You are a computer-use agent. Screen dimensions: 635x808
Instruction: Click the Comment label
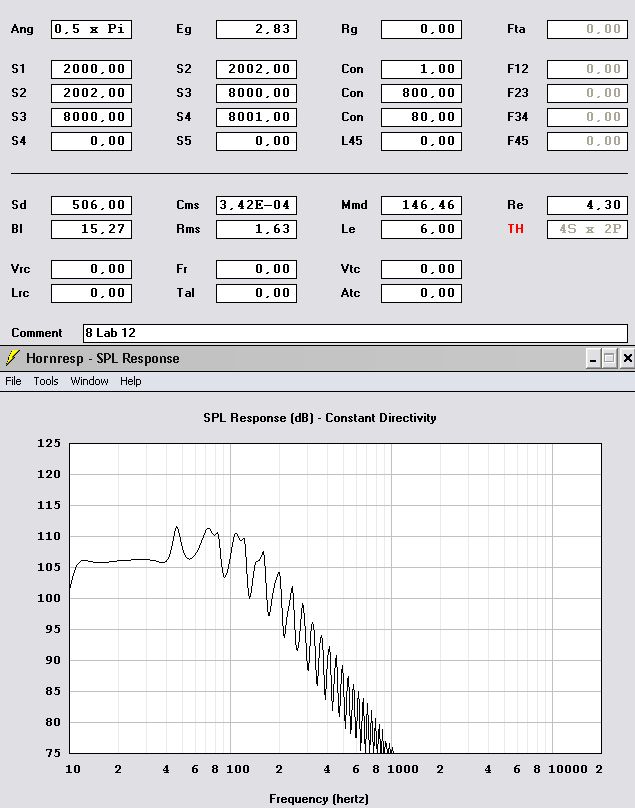coord(37,333)
